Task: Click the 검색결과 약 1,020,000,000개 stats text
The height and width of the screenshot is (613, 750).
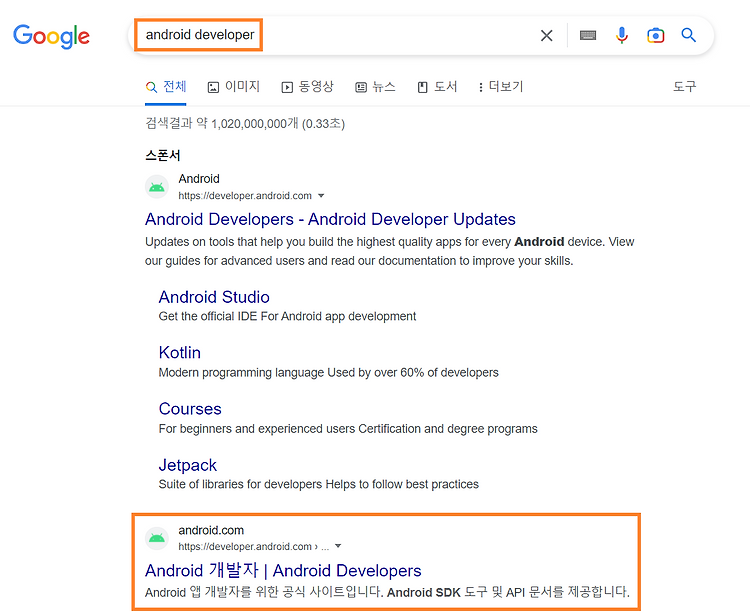Action: pos(245,124)
